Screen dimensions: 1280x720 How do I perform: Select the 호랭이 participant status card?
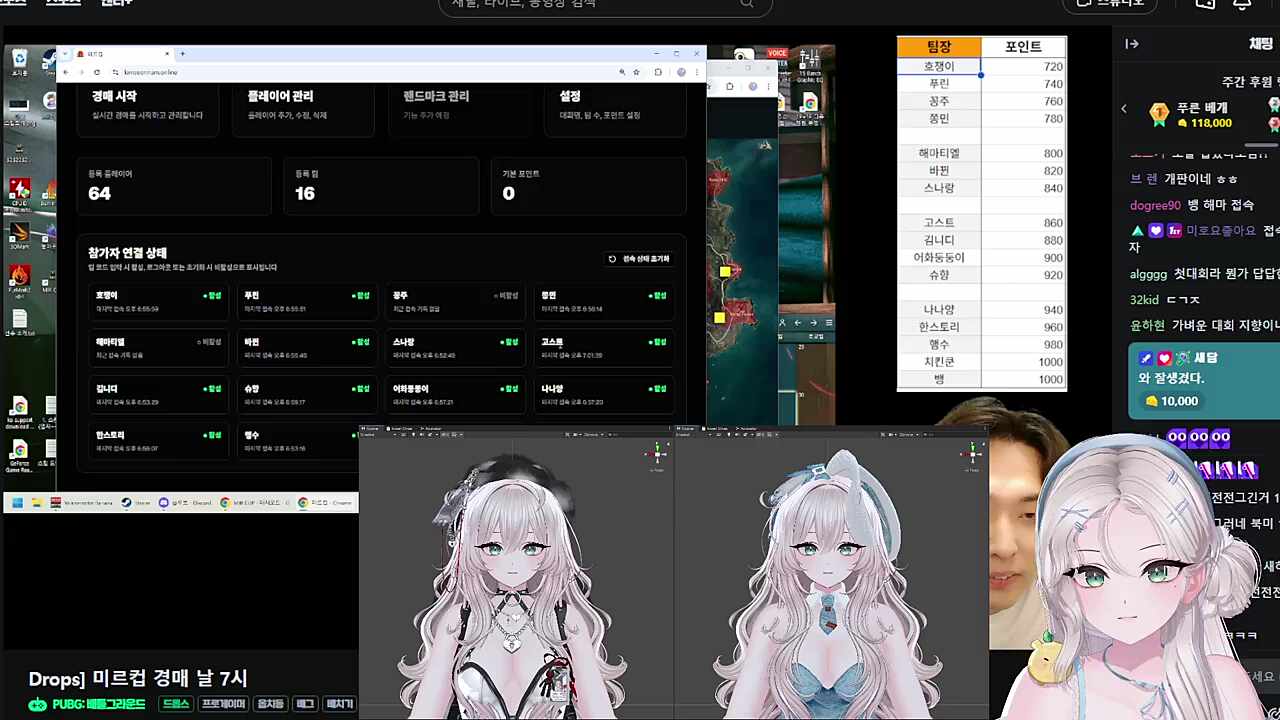point(157,302)
